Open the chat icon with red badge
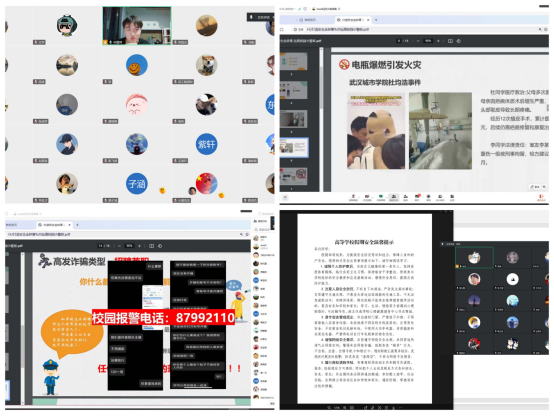The width and height of the screenshot is (554, 416). point(417,197)
